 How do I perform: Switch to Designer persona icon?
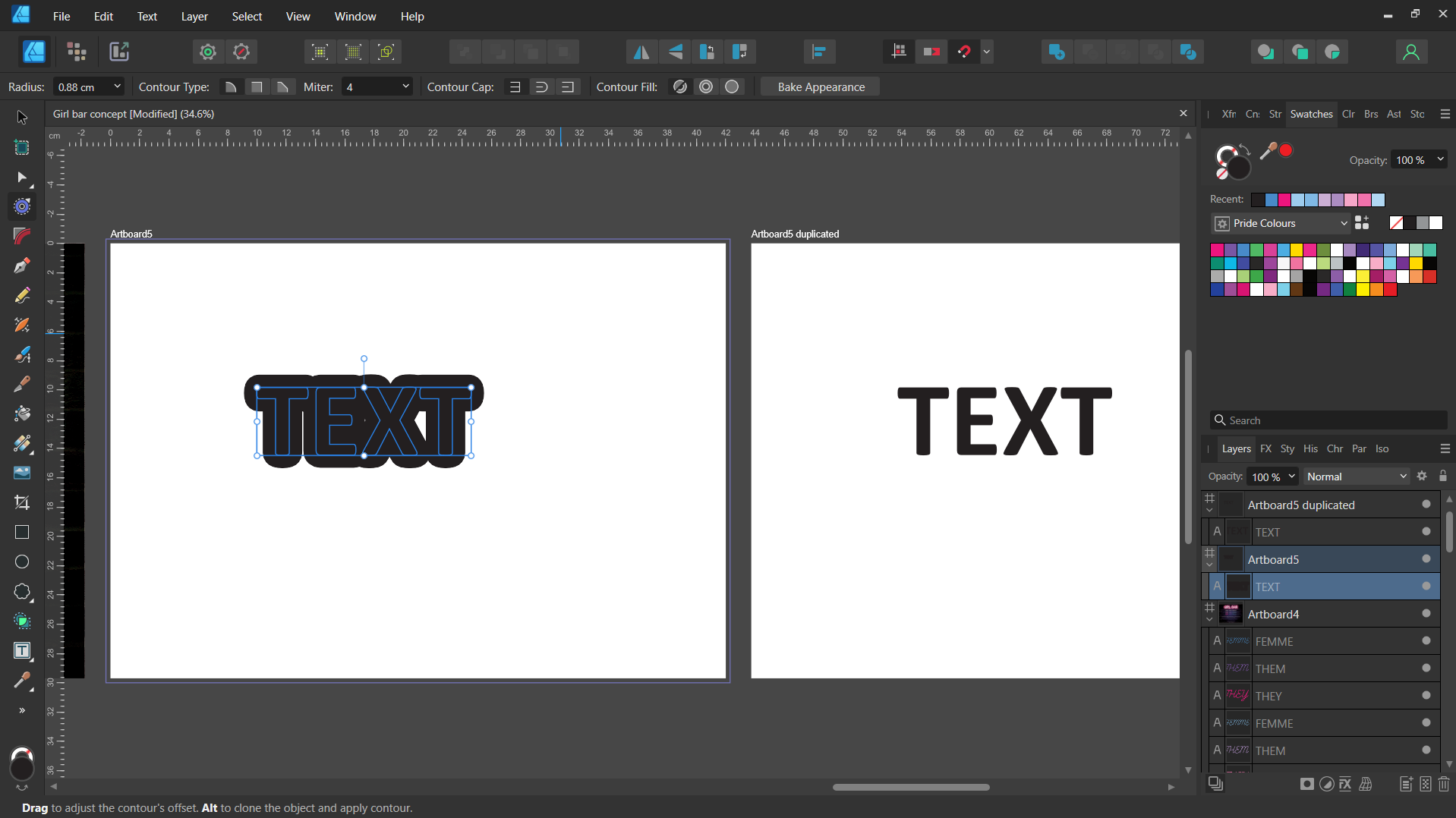click(34, 52)
